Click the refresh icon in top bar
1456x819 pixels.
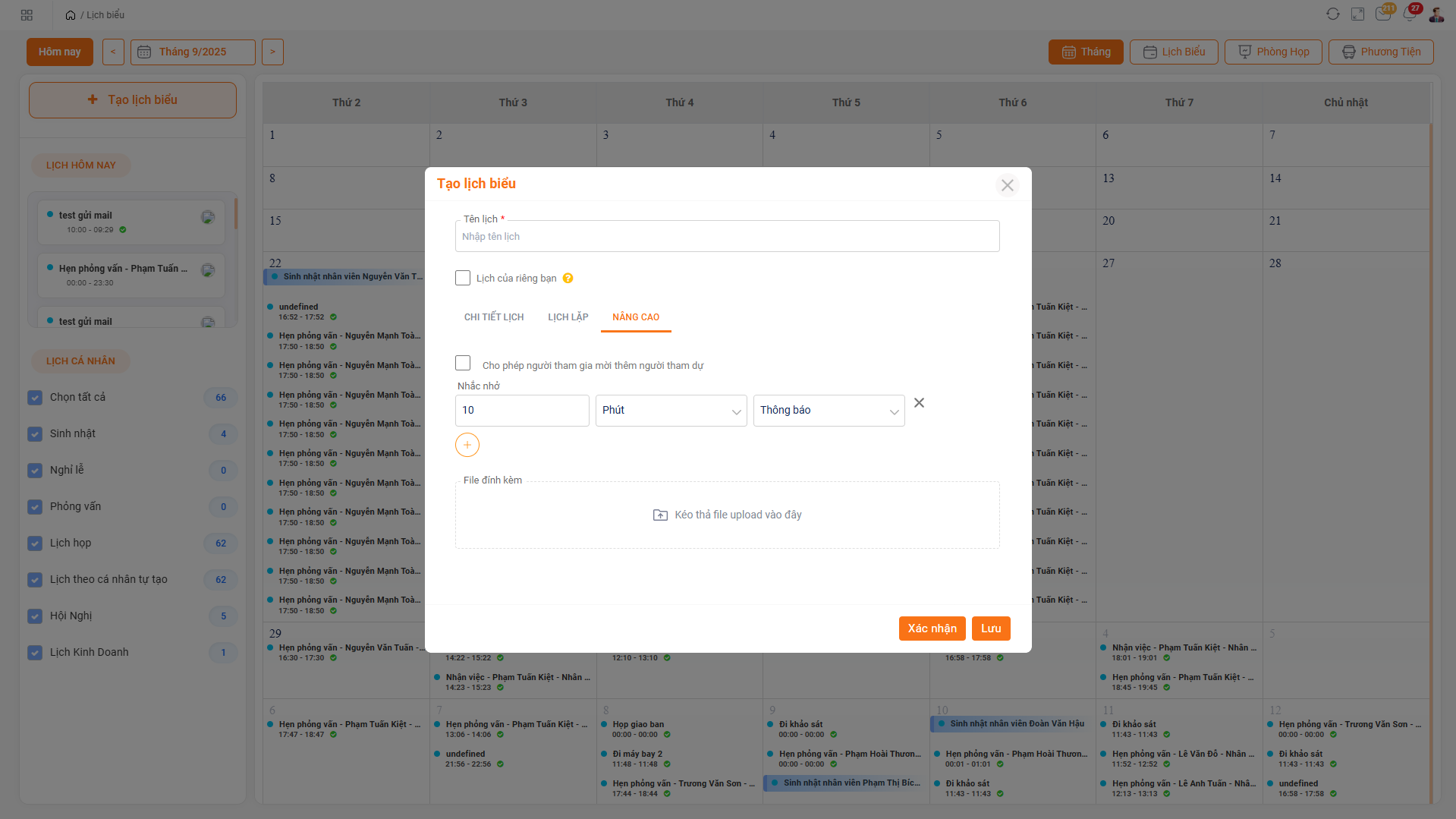pos(1332,14)
